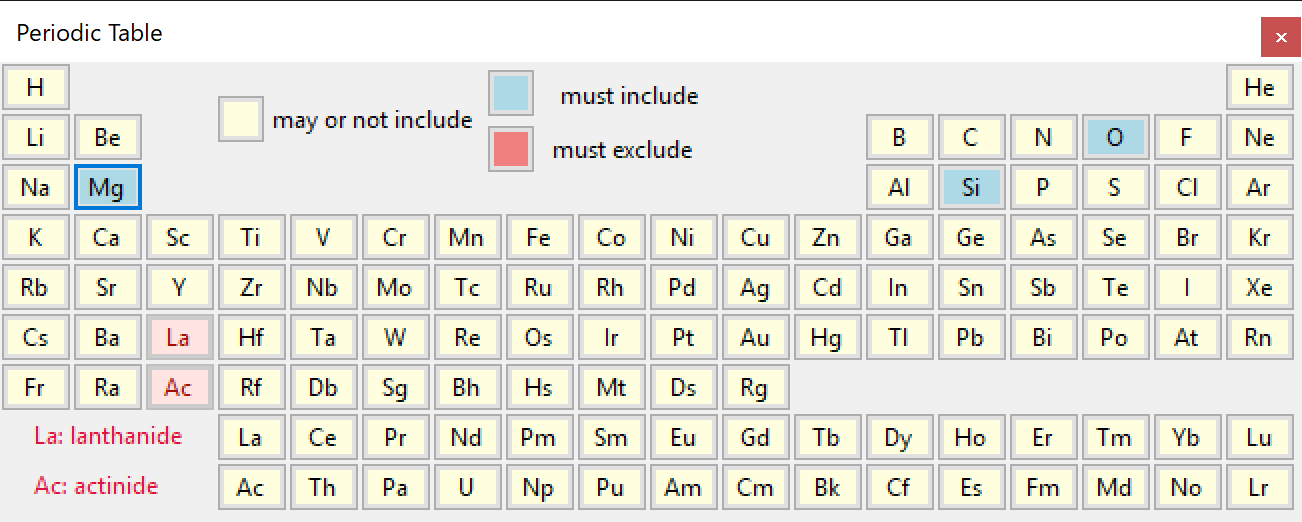Click the Sn (tin) element
The width and height of the screenshot is (1302, 522).
(x=971, y=287)
